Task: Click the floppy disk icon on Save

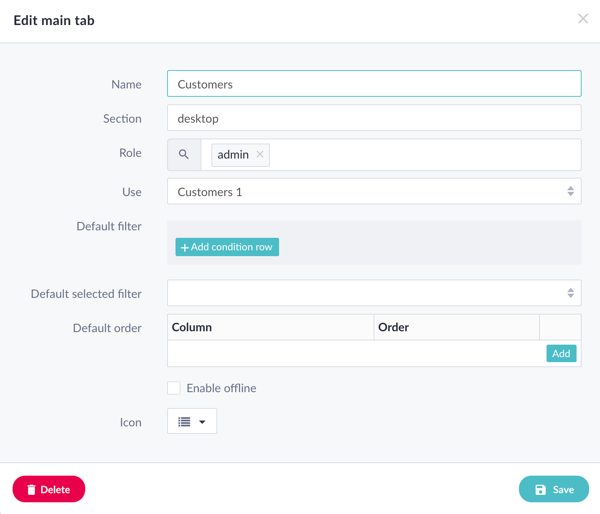Action: (540, 490)
